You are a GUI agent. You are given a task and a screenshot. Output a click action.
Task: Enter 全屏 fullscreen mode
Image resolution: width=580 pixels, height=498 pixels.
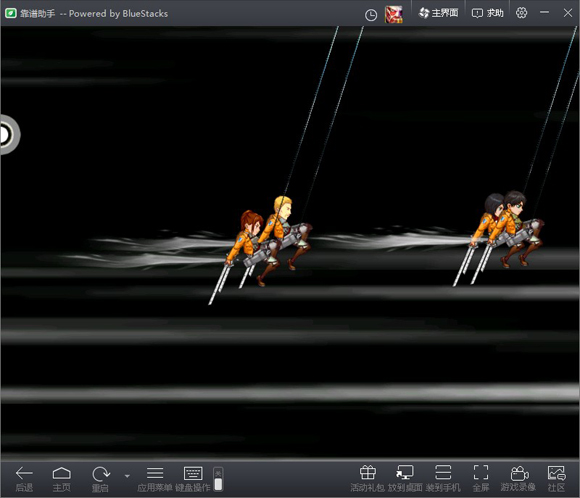point(481,479)
